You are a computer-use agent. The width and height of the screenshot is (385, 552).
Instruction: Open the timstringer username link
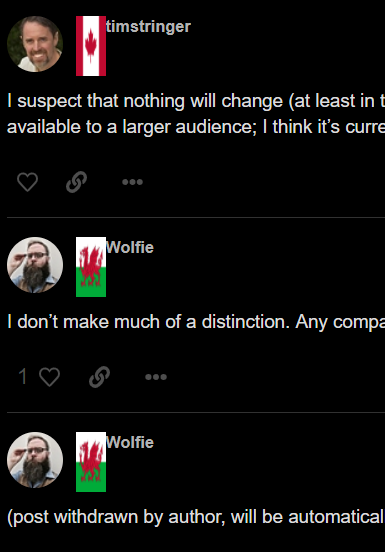point(148,26)
